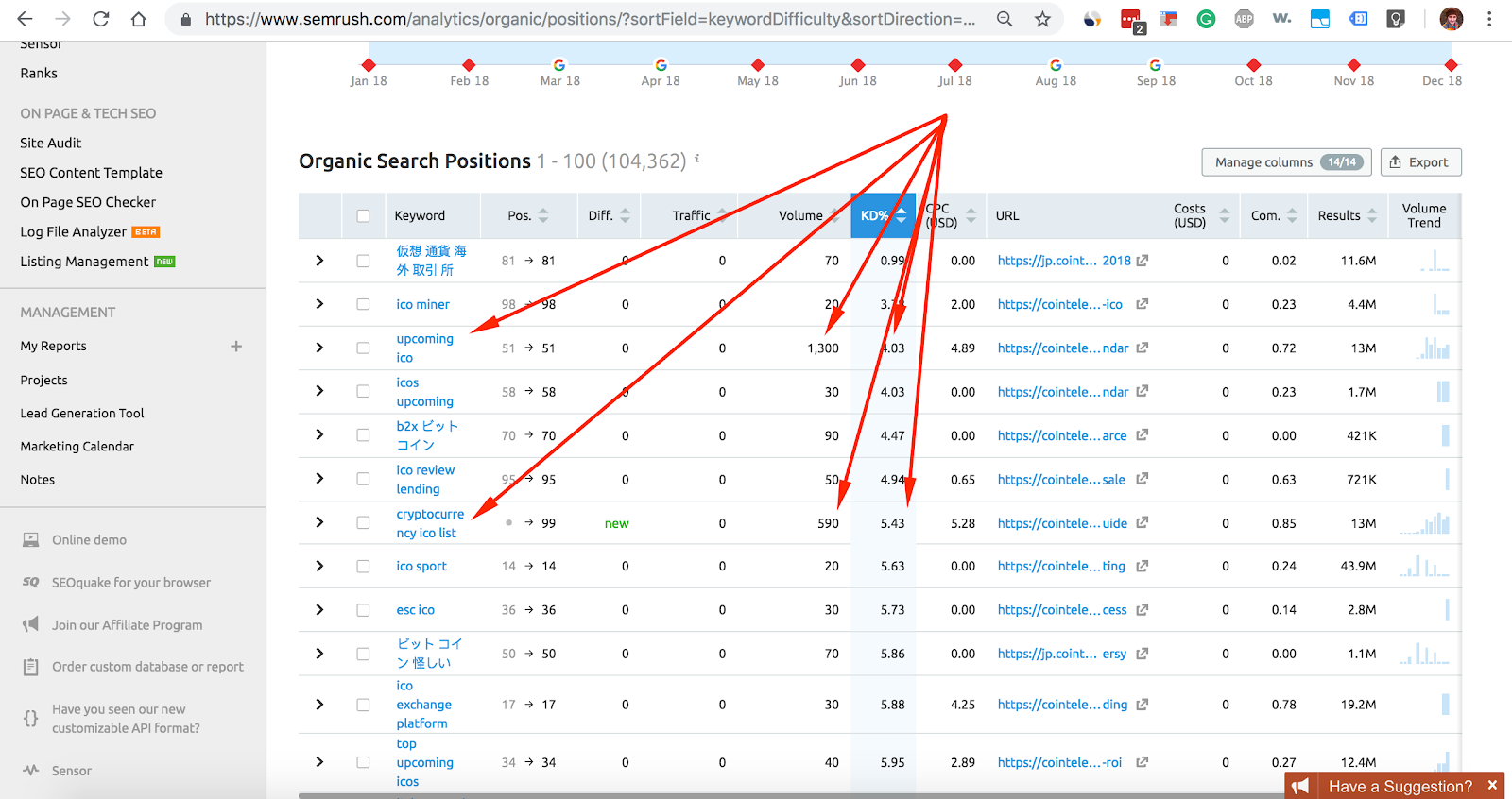The height and width of the screenshot is (799, 1512).
Task: Go back in browser history
Action: pyautogui.click(x=26, y=19)
